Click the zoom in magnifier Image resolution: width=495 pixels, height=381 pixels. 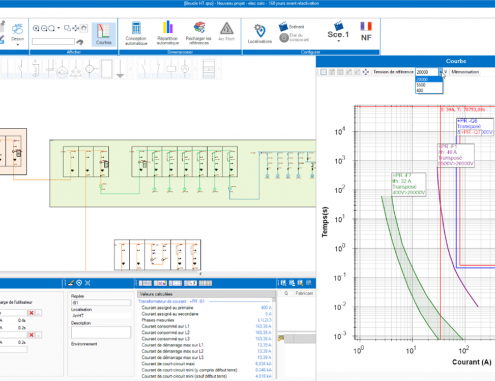click(x=36, y=28)
